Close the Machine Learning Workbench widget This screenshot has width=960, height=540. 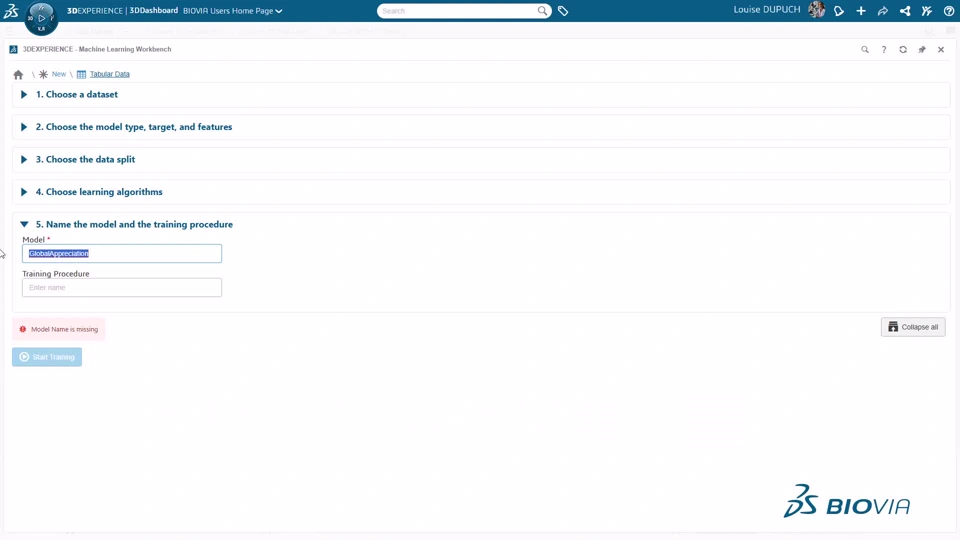(941, 50)
